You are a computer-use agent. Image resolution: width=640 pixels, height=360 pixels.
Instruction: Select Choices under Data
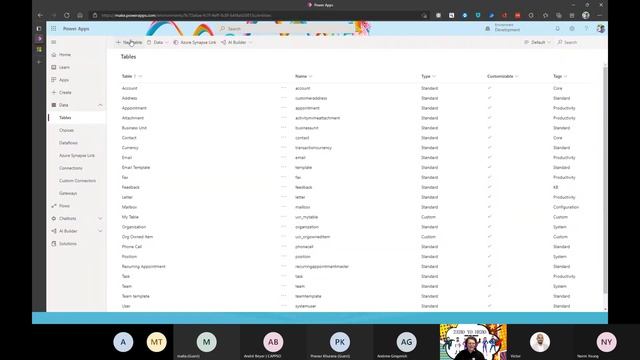66,130
